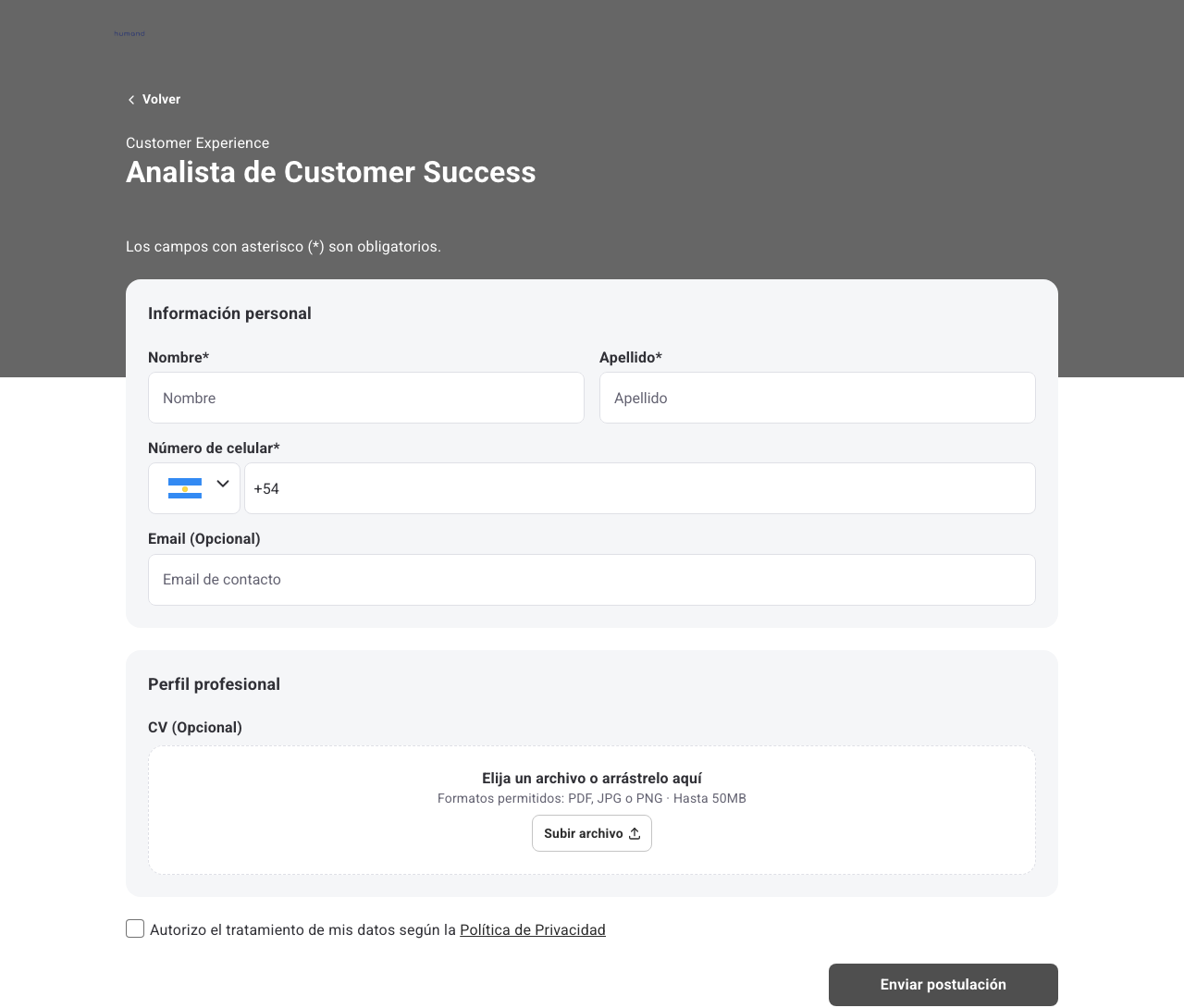Click the Argentina flag icon

(x=185, y=488)
